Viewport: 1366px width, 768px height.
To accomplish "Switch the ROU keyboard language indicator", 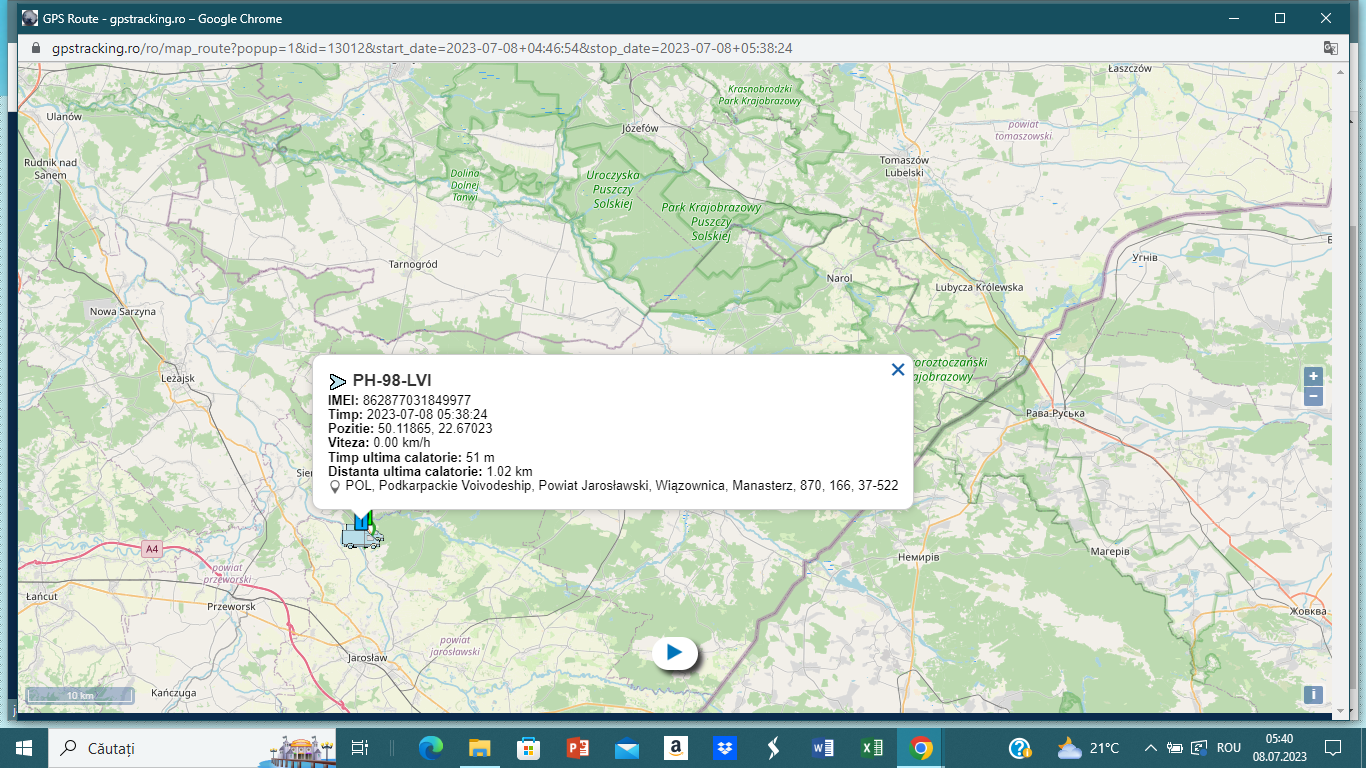I will tap(1228, 748).
